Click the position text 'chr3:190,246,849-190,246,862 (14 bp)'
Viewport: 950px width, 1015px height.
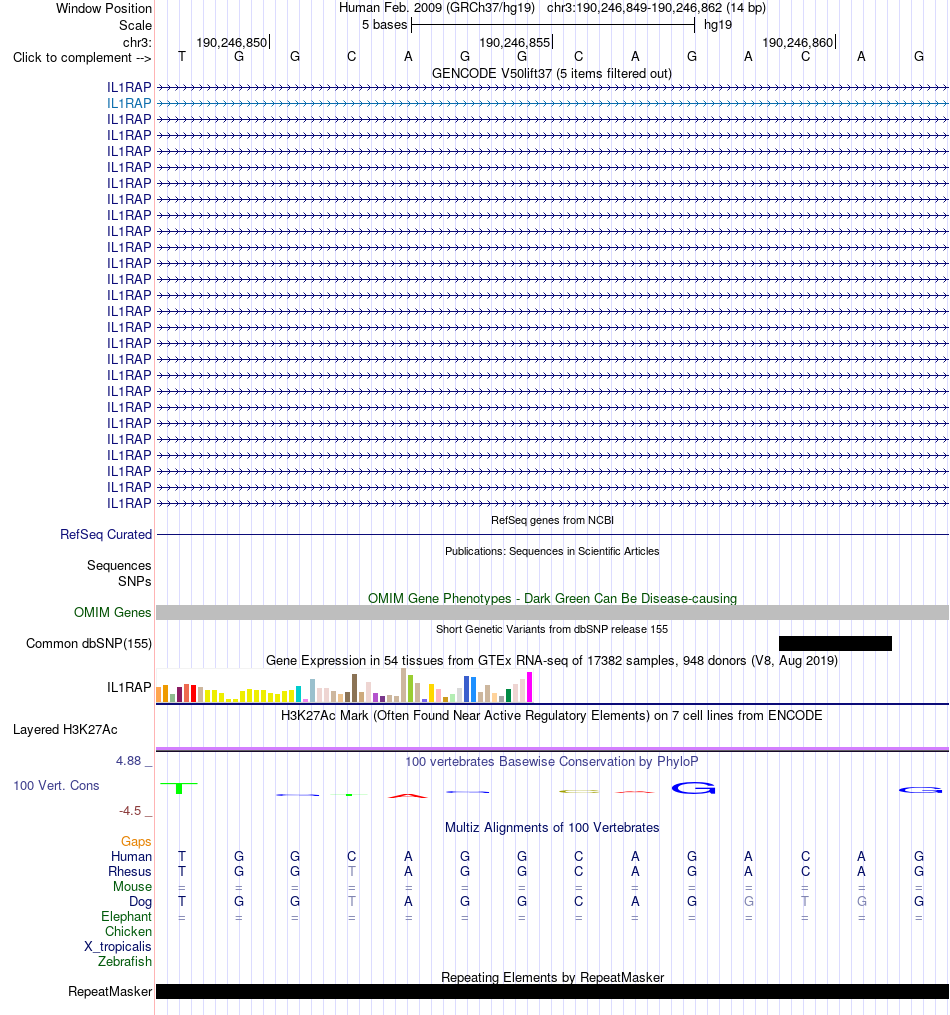tap(656, 8)
